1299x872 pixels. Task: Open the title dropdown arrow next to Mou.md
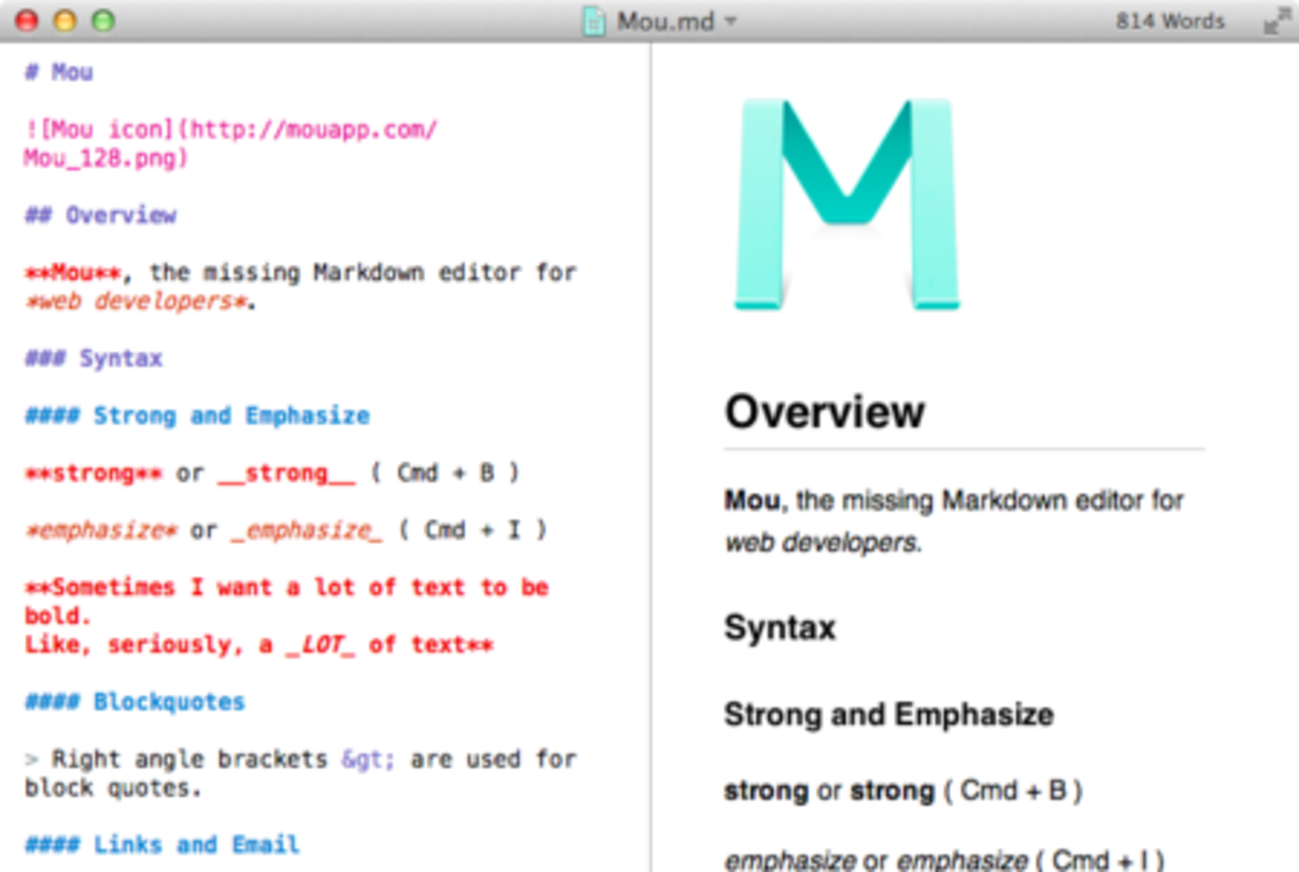pos(731,21)
